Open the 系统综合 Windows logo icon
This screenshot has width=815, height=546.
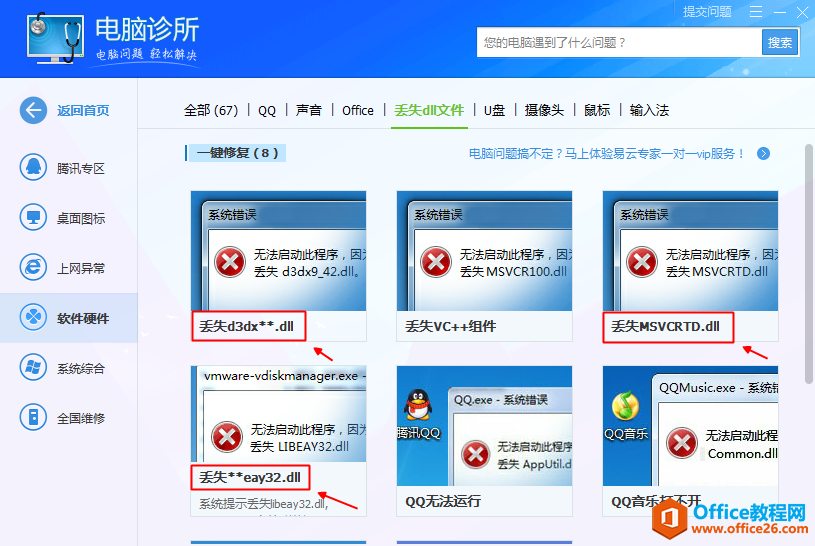(x=33, y=367)
